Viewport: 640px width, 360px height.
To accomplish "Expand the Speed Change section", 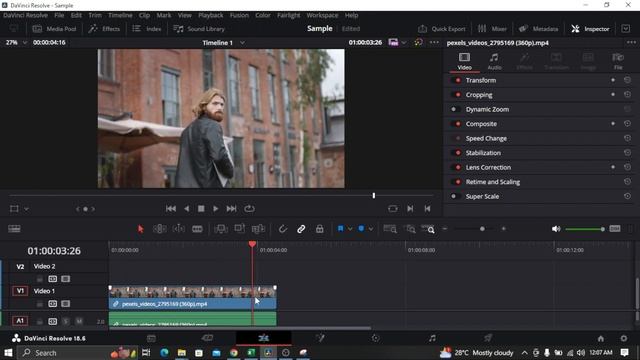I will 486,138.
